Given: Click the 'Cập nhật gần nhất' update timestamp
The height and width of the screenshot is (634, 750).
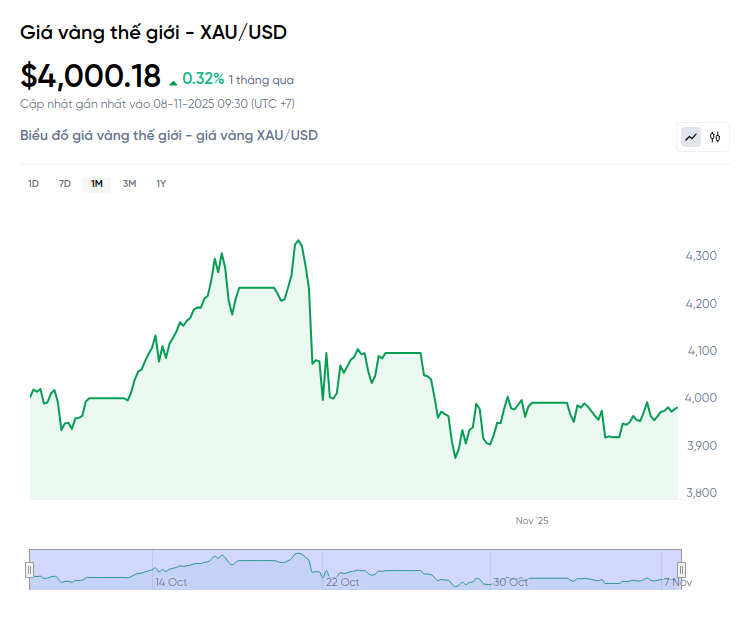Looking at the screenshot, I should 157,103.
